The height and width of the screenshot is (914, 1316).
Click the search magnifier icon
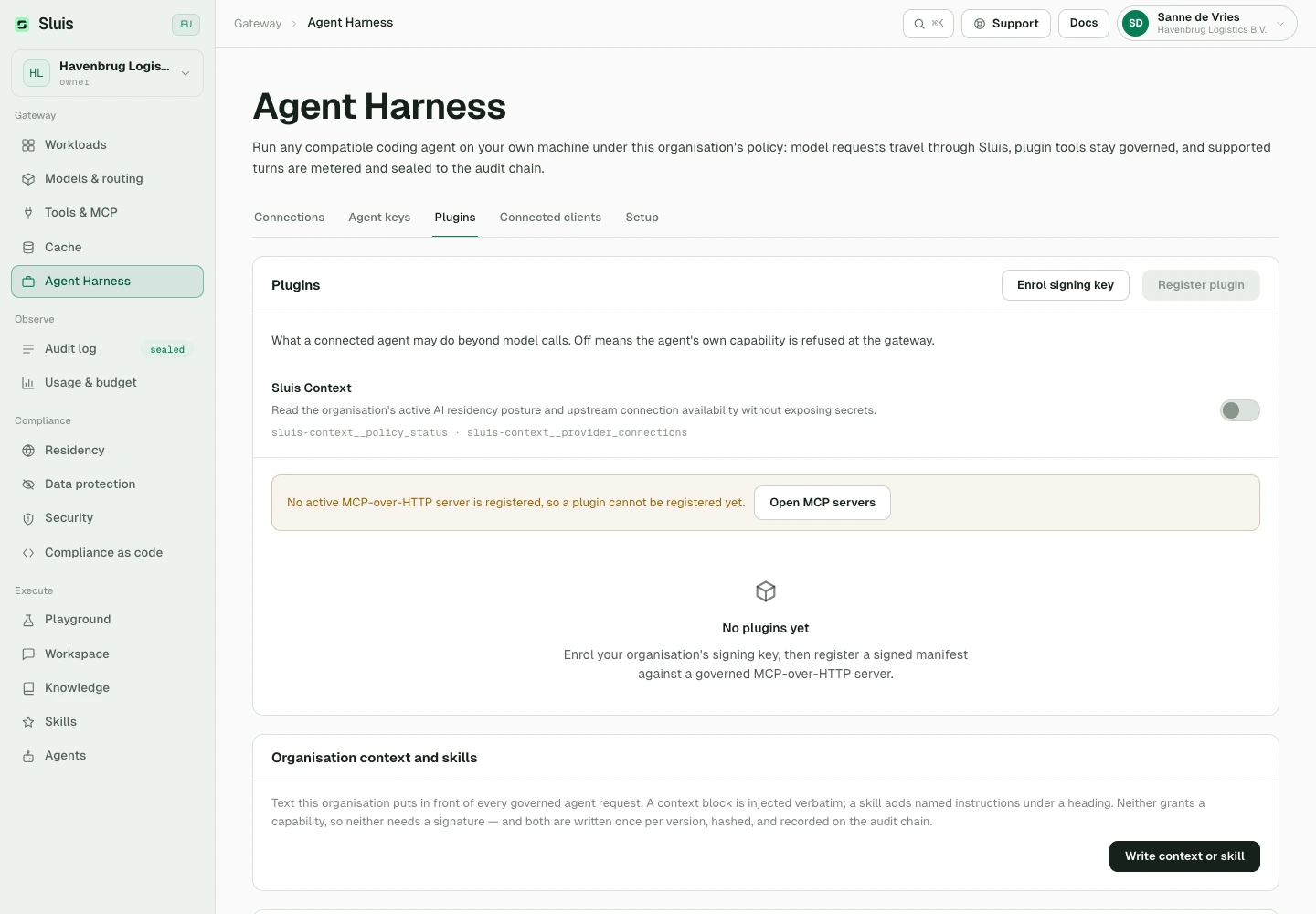(919, 24)
